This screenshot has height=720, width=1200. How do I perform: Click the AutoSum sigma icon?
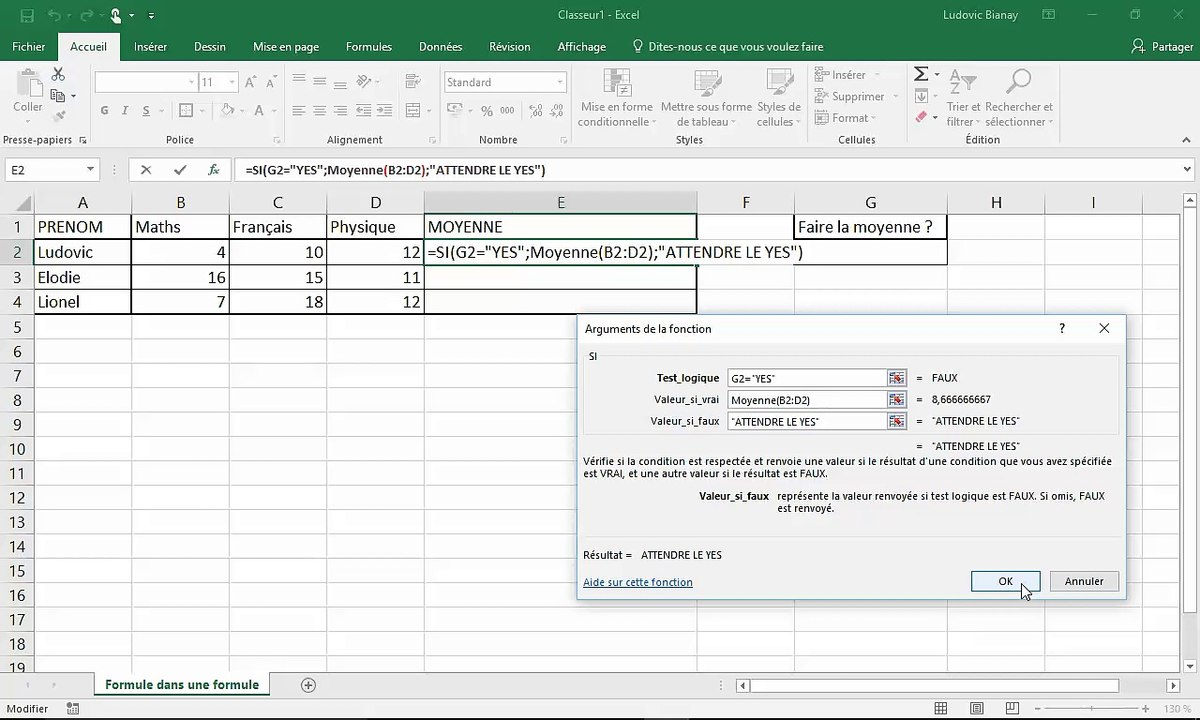coord(921,75)
